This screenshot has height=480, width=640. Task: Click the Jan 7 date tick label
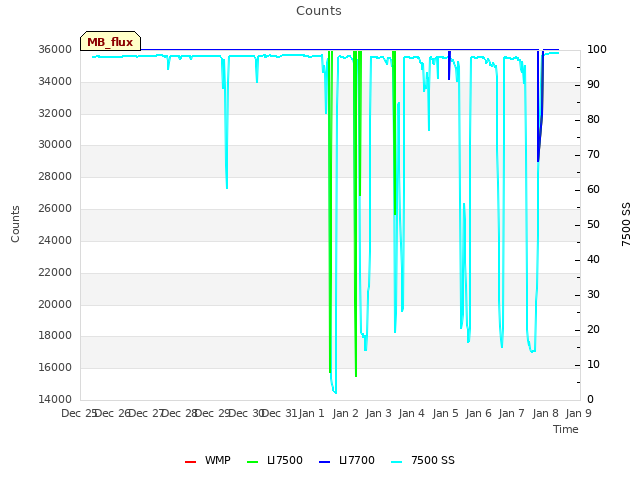511,413
